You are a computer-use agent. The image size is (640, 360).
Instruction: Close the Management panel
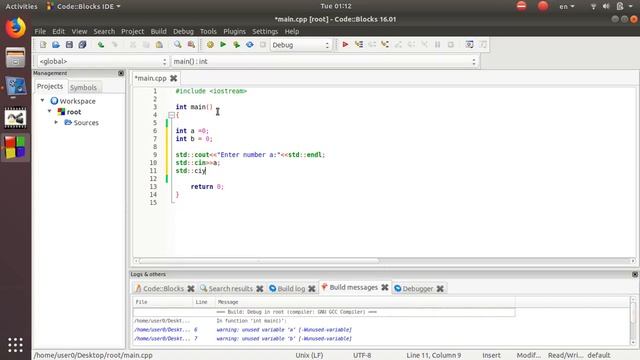[121, 73]
